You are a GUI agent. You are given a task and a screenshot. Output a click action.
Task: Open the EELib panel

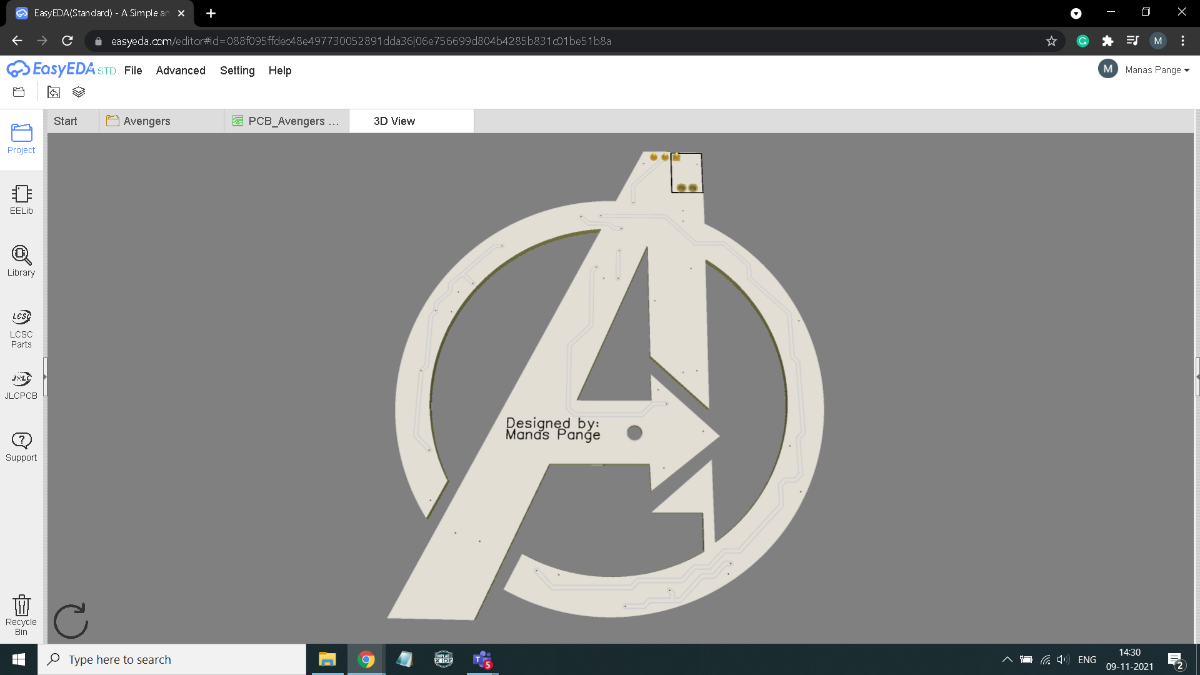coord(21,200)
